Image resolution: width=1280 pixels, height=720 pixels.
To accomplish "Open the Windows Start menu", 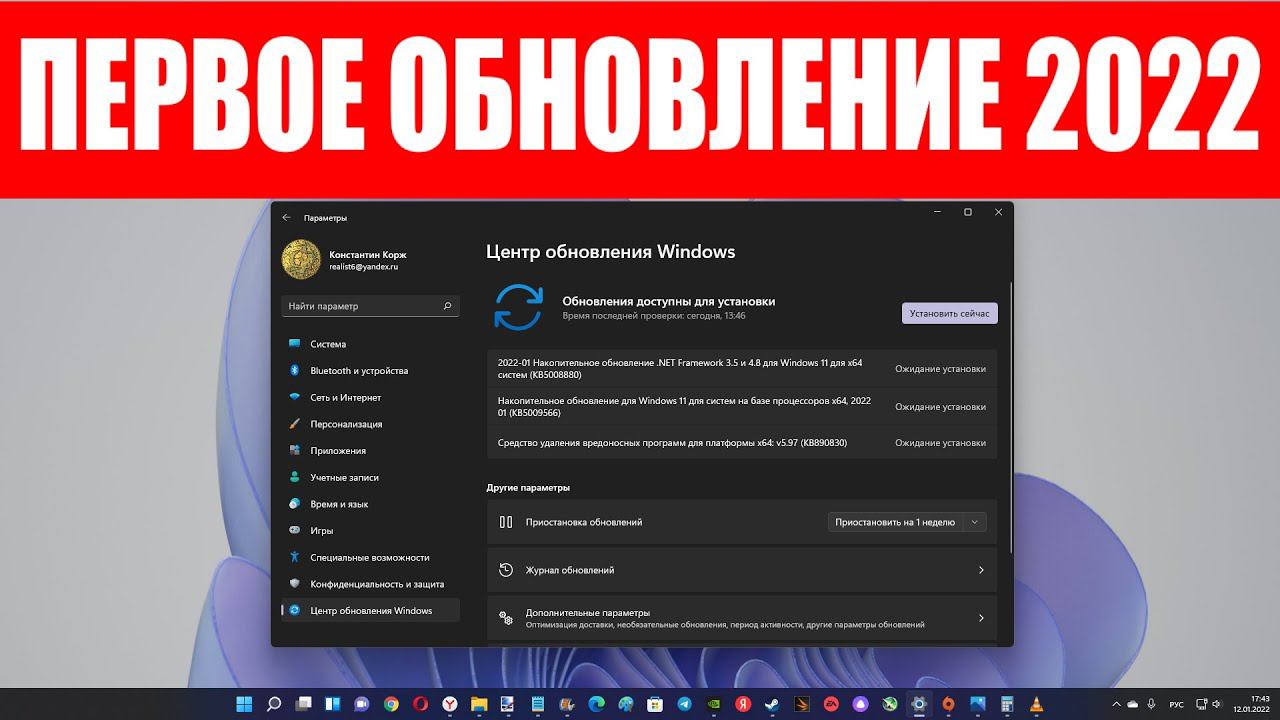I will point(244,703).
